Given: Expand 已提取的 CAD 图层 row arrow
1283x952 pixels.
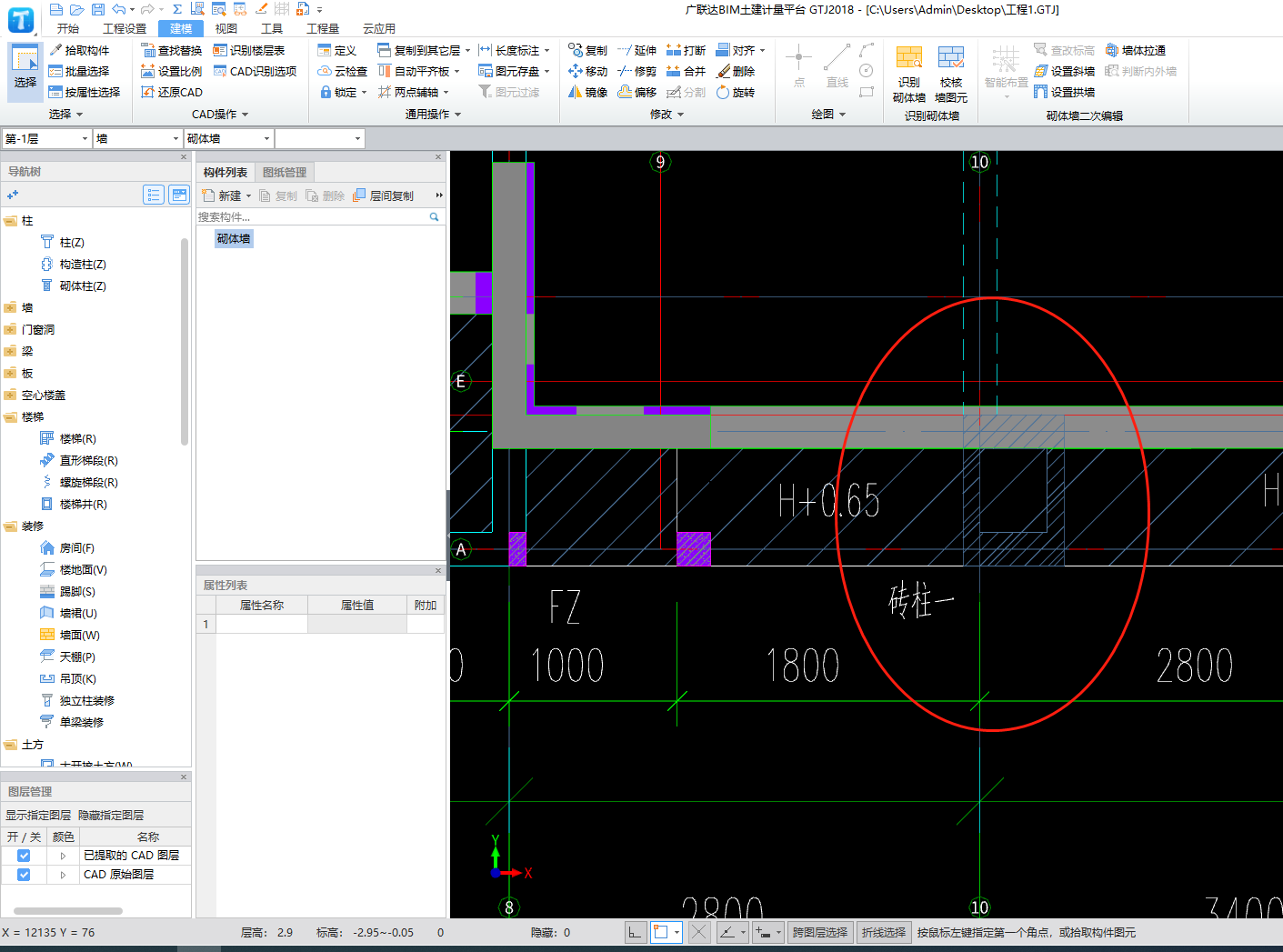Looking at the screenshot, I should (x=63, y=856).
